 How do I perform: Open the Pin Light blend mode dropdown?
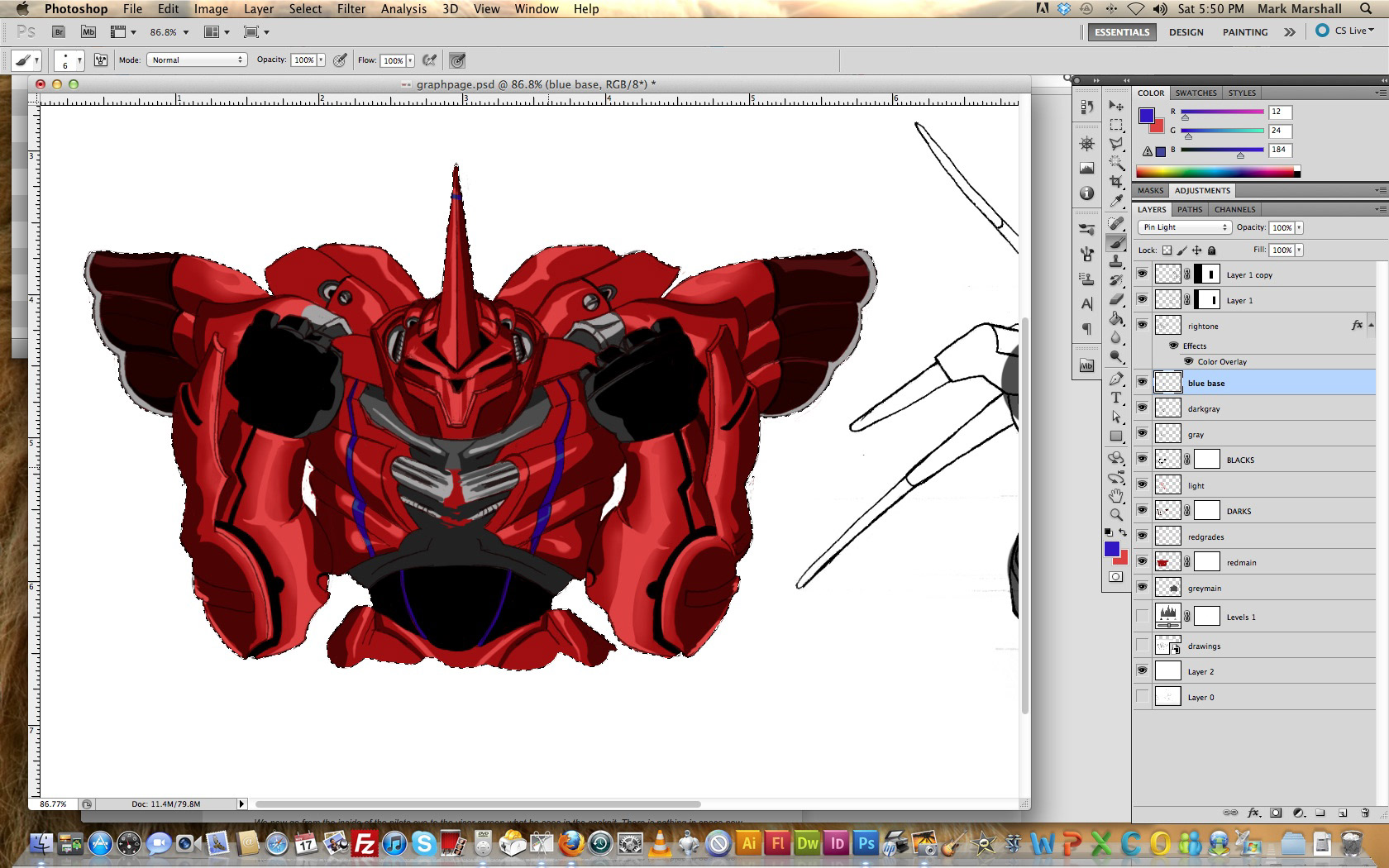(1185, 227)
